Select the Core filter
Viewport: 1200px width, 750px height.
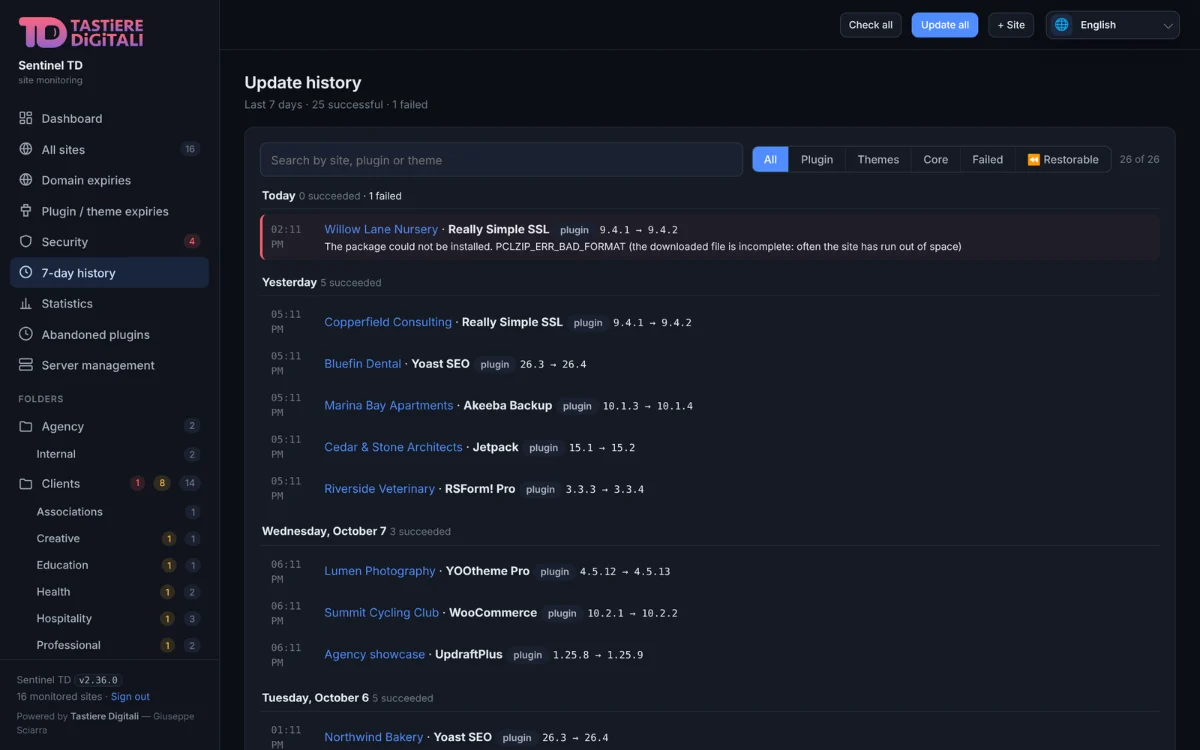936,159
